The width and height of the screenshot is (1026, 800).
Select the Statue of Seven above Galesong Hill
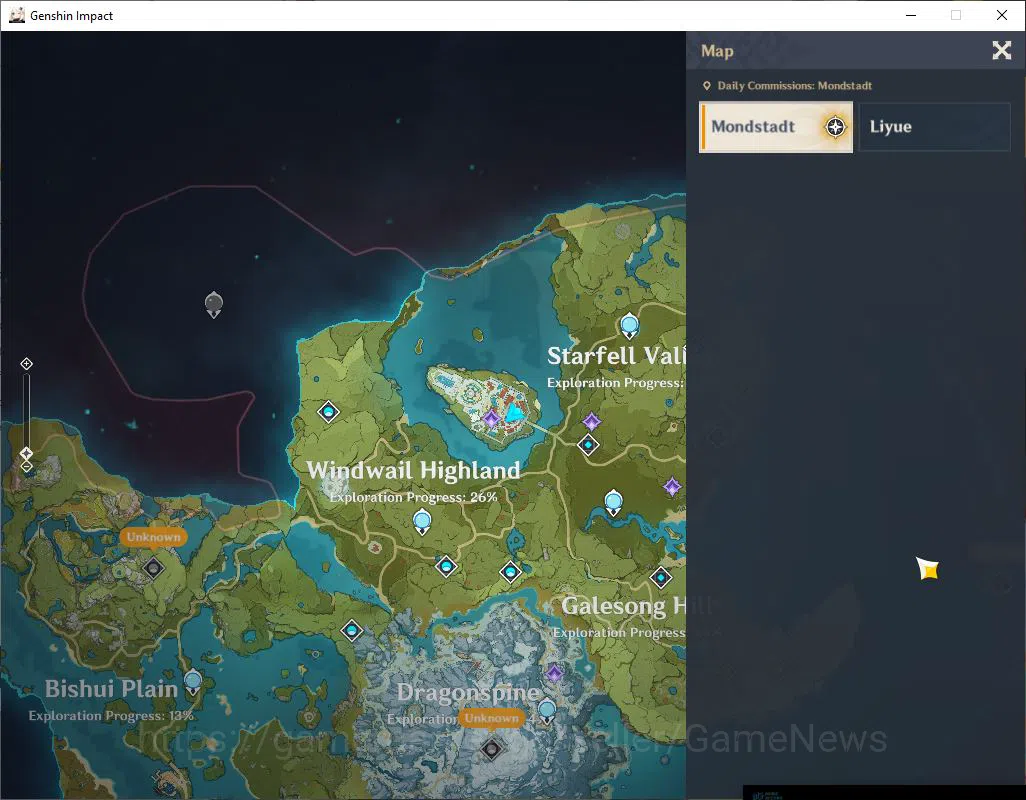coord(613,502)
